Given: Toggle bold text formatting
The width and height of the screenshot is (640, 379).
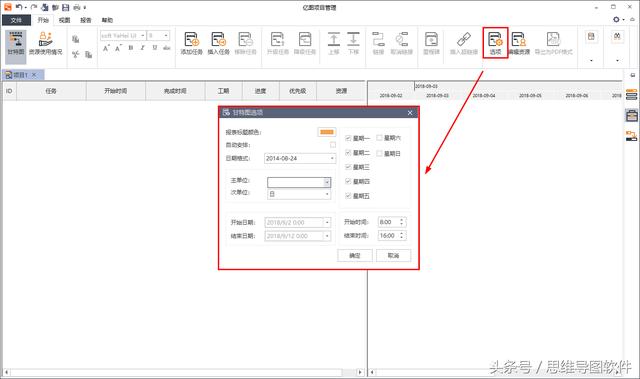Looking at the screenshot, I should click(131, 48).
